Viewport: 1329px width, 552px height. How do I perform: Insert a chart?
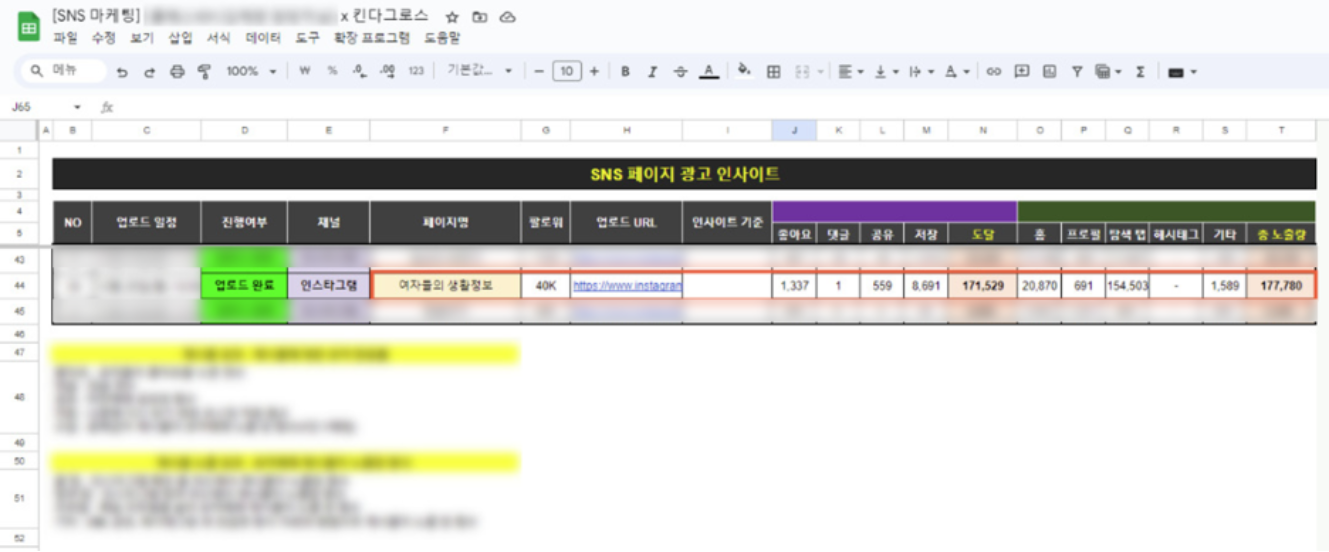pos(1049,72)
